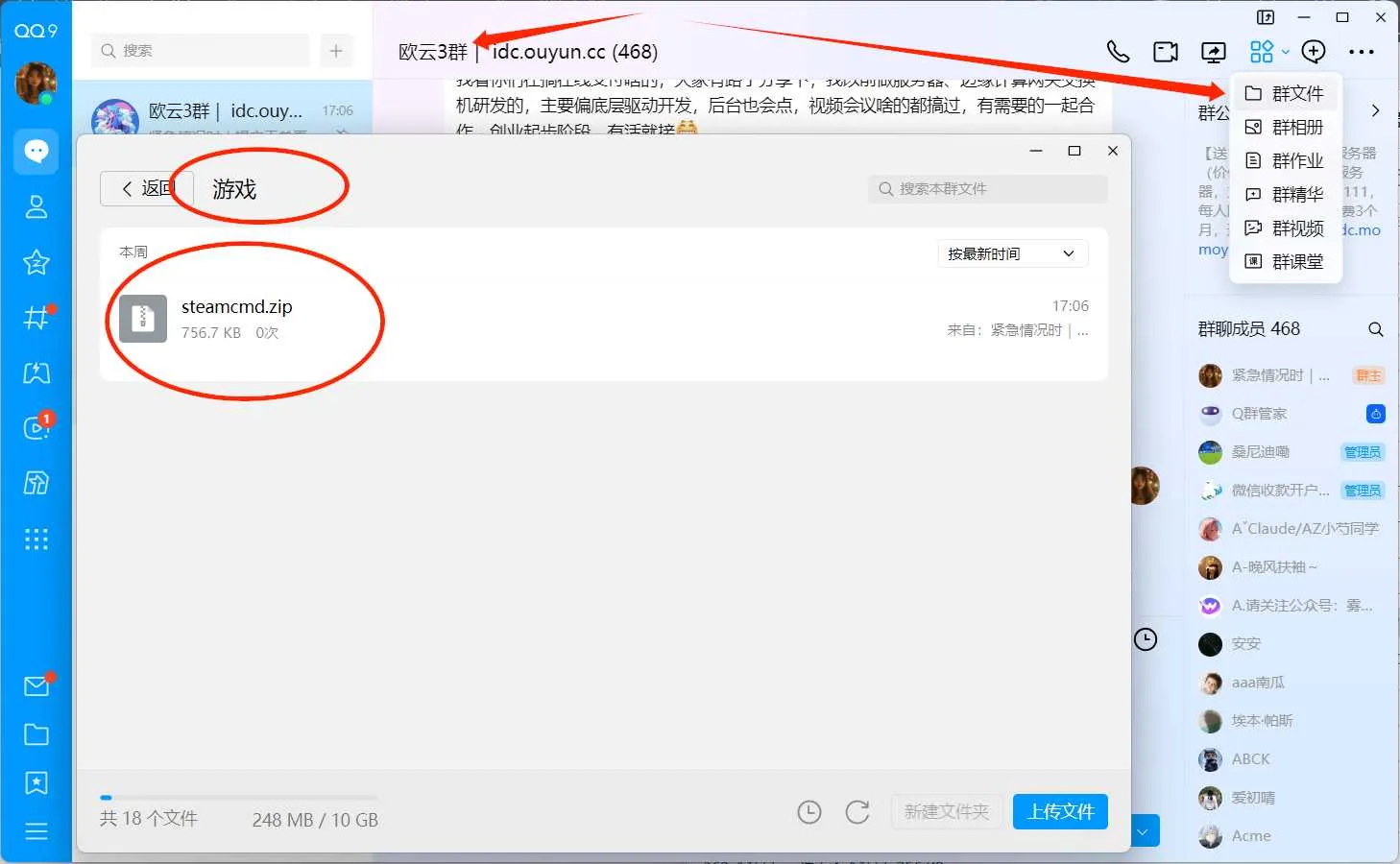This screenshot has height=864, width=1400.
Task: Click the refresh file list icon
Action: click(857, 812)
